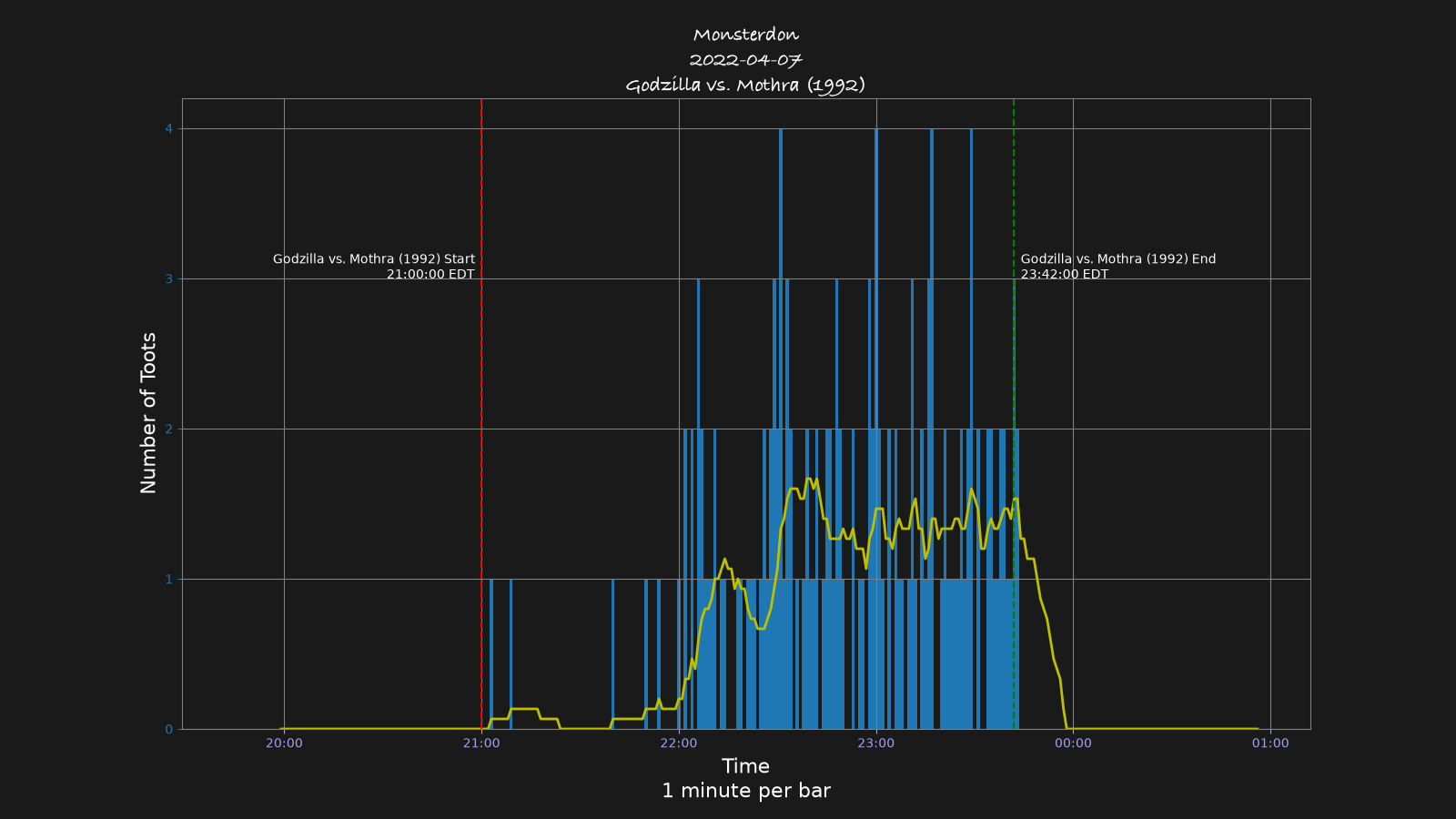The height and width of the screenshot is (819, 1456).
Task: Click the chart title "Monsterdon"
Action: click(x=745, y=35)
